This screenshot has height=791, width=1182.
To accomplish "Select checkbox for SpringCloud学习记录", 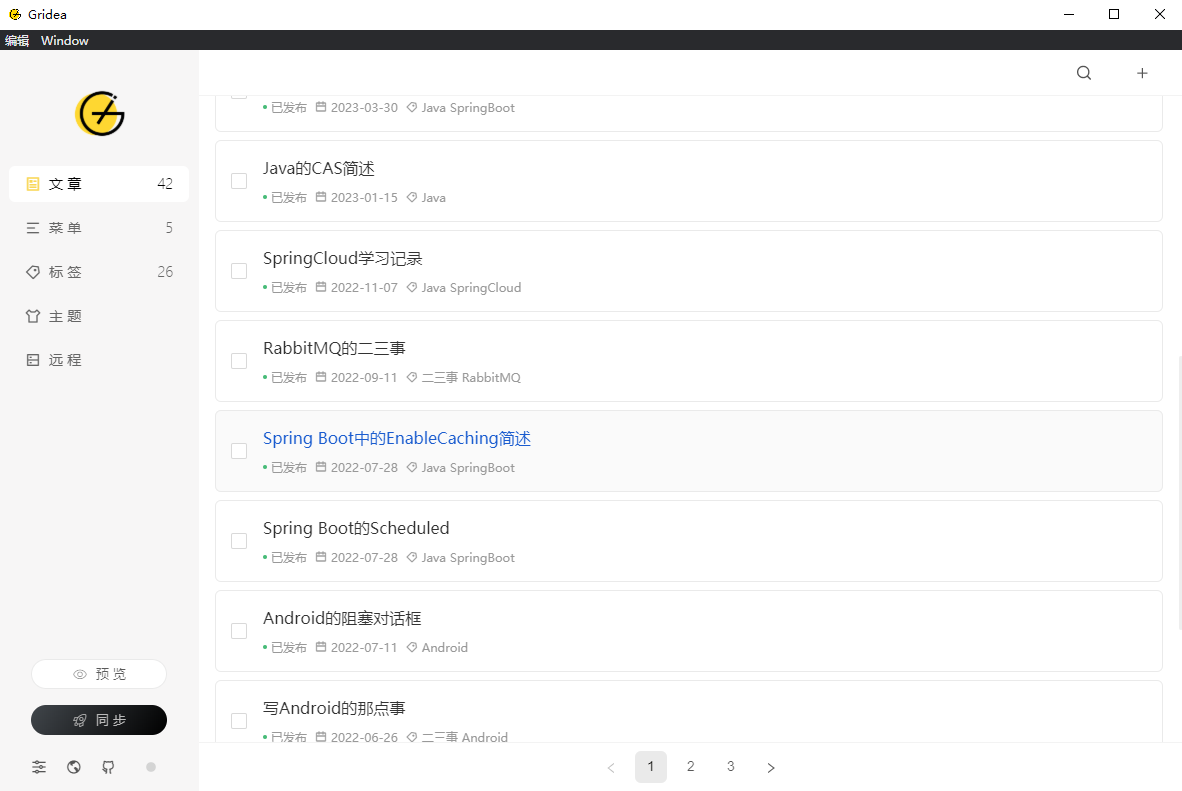I will click(239, 271).
